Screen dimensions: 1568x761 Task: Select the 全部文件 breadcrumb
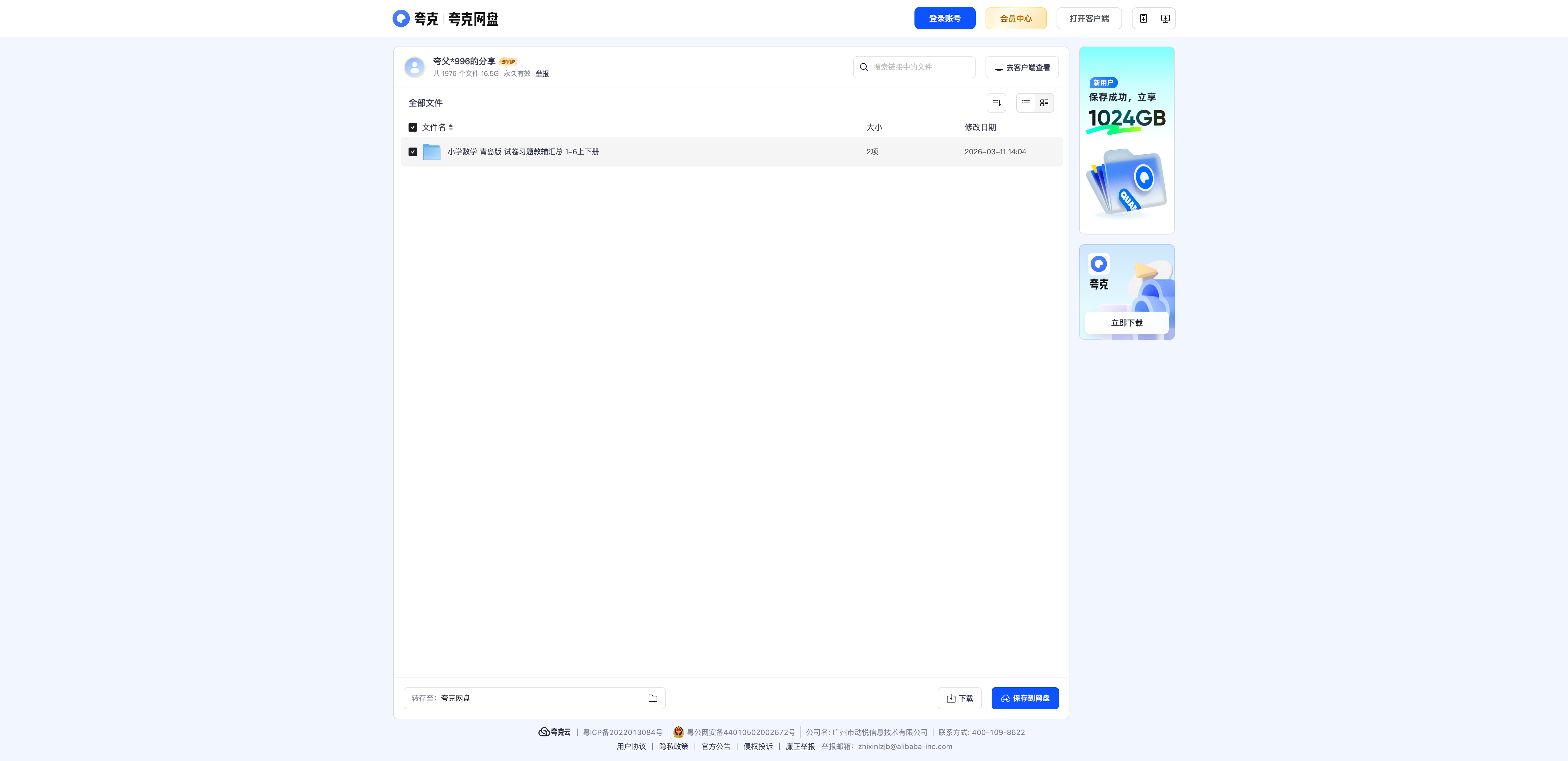pyautogui.click(x=425, y=103)
